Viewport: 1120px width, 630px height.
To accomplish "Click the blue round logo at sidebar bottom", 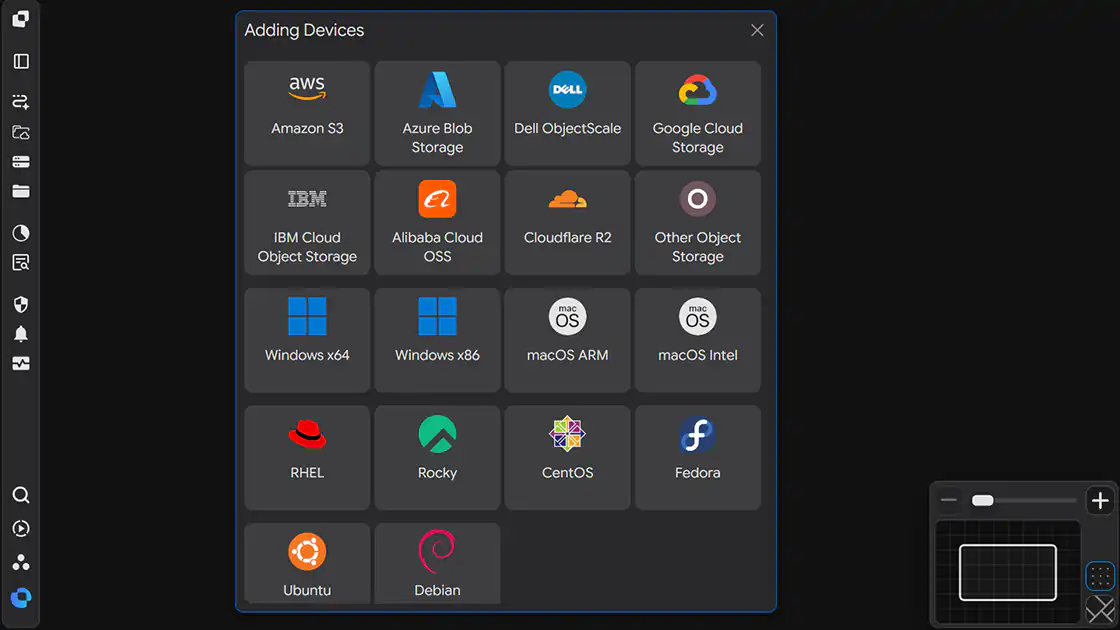I will pos(21,597).
